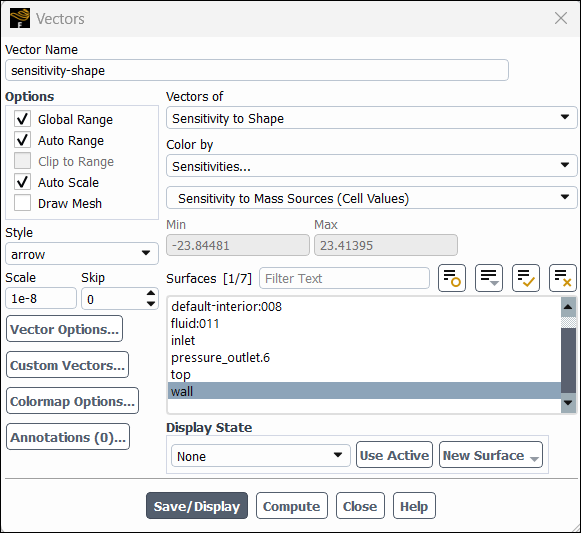Click the surfaces Filter Text field
Image resolution: width=581 pixels, height=533 pixels.
pos(344,278)
